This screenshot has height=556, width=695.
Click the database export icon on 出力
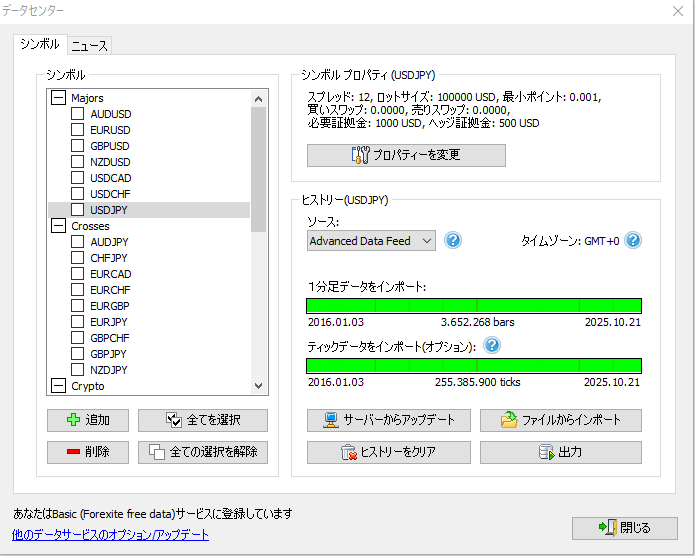click(547, 452)
